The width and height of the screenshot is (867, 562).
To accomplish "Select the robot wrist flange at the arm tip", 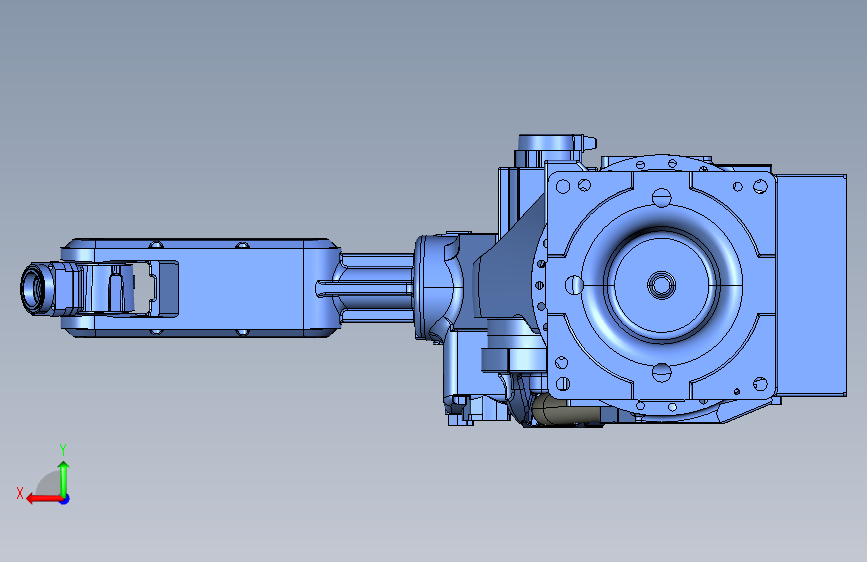I will [x=35, y=289].
